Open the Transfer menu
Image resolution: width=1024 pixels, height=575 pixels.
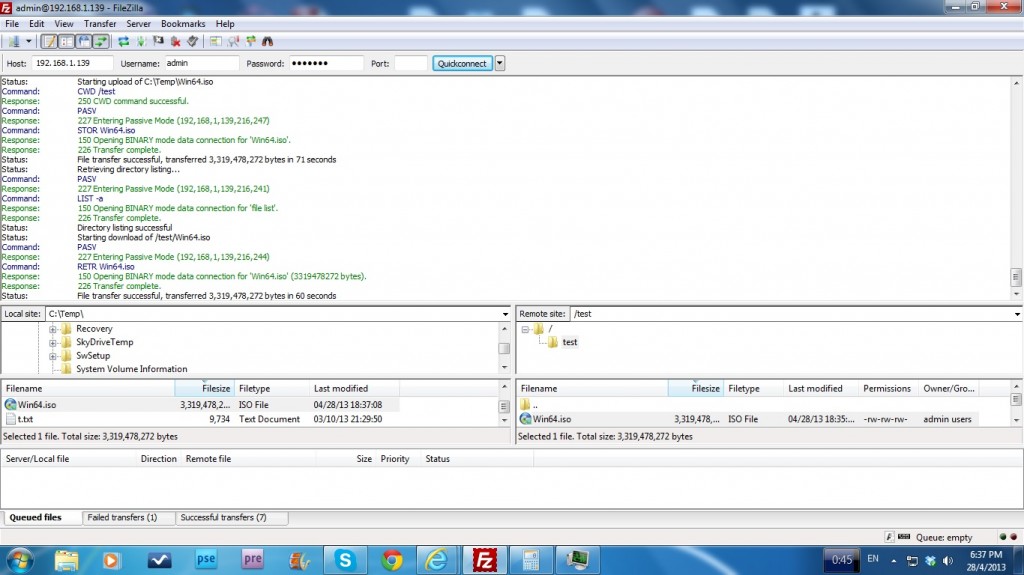pyautogui.click(x=100, y=24)
